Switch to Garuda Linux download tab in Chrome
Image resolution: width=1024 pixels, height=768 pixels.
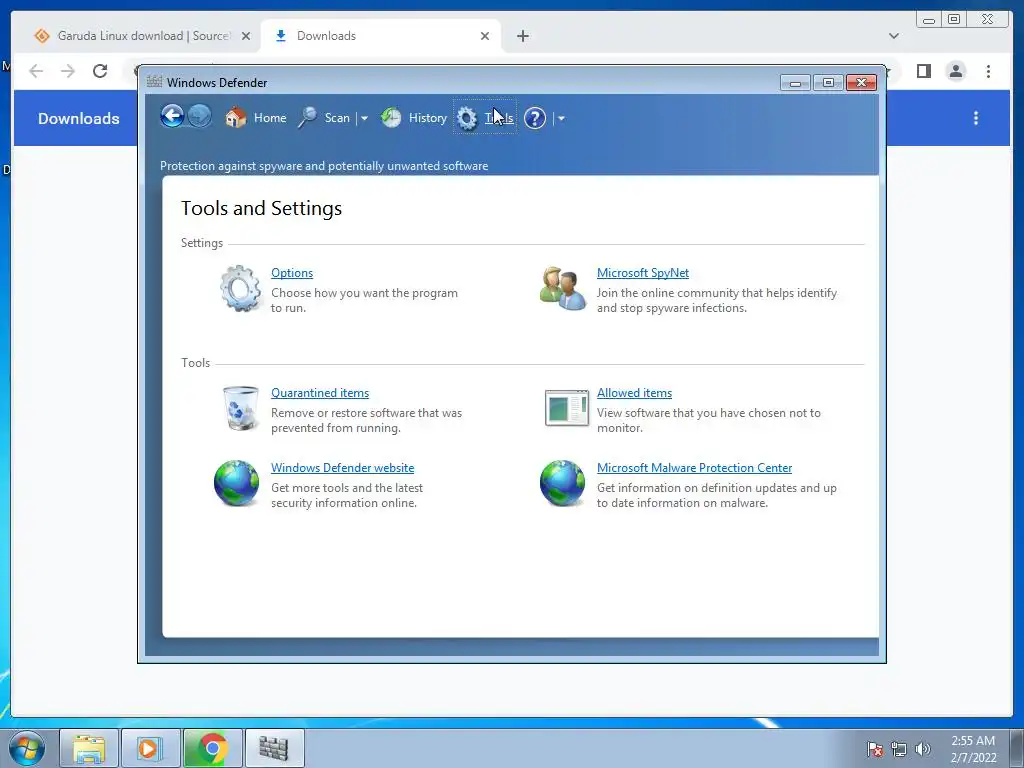144,36
